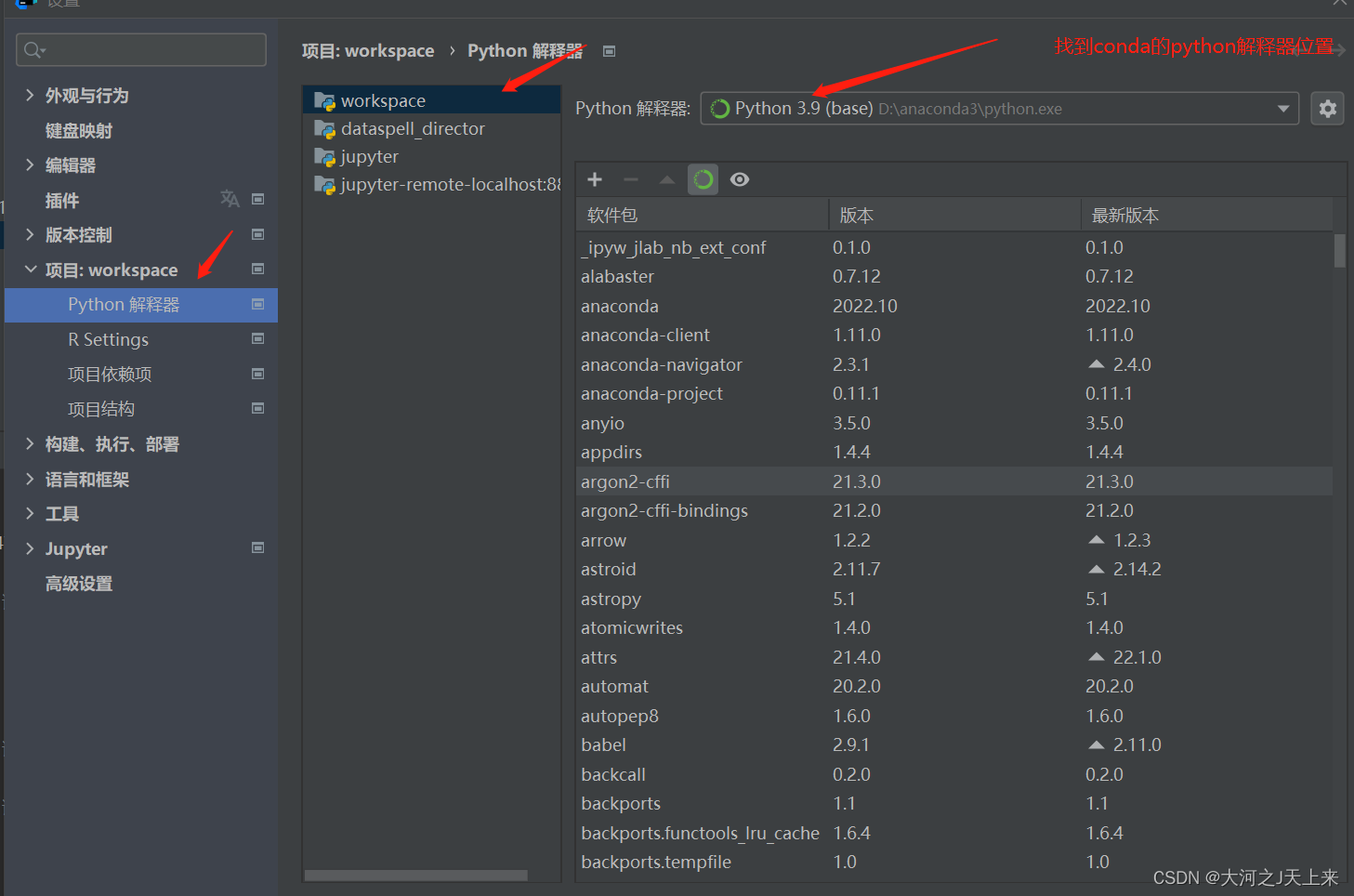The height and width of the screenshot is (896, 1354).
Task: Click the translation icon next to 插件
Action: 230,199
